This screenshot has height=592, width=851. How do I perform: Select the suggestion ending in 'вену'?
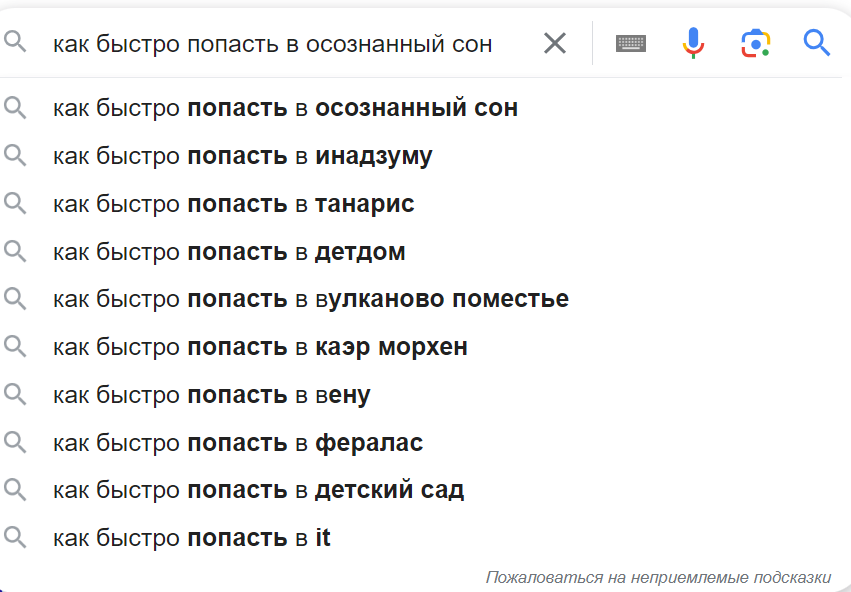[x=212, y=395]
